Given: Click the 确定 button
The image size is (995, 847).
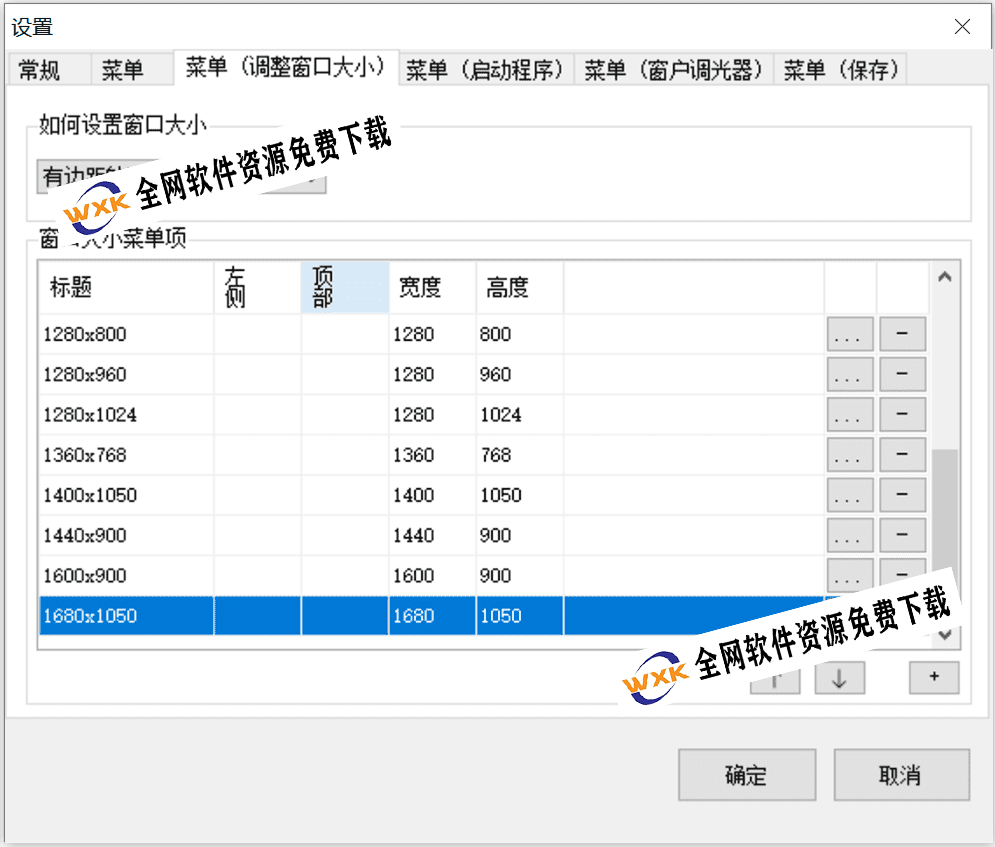Looking at the screenshot, I should click(x=745, y=775).
